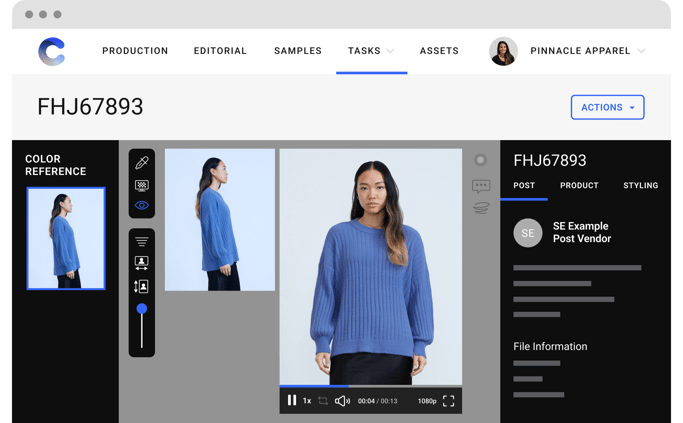
Task: Open the 1080p resolution selector
Action: 427,401
